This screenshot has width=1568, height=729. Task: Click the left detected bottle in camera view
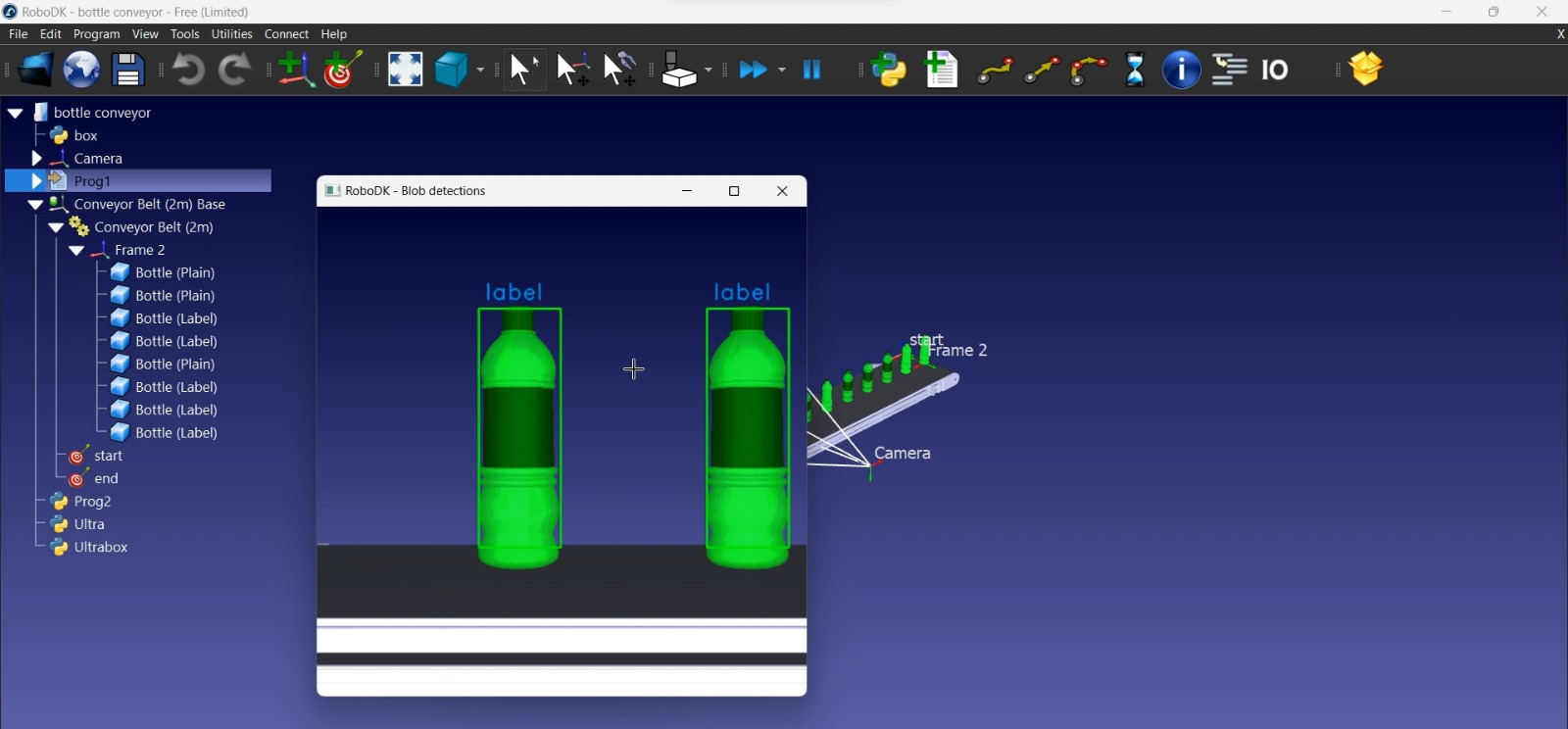(519, 436)
